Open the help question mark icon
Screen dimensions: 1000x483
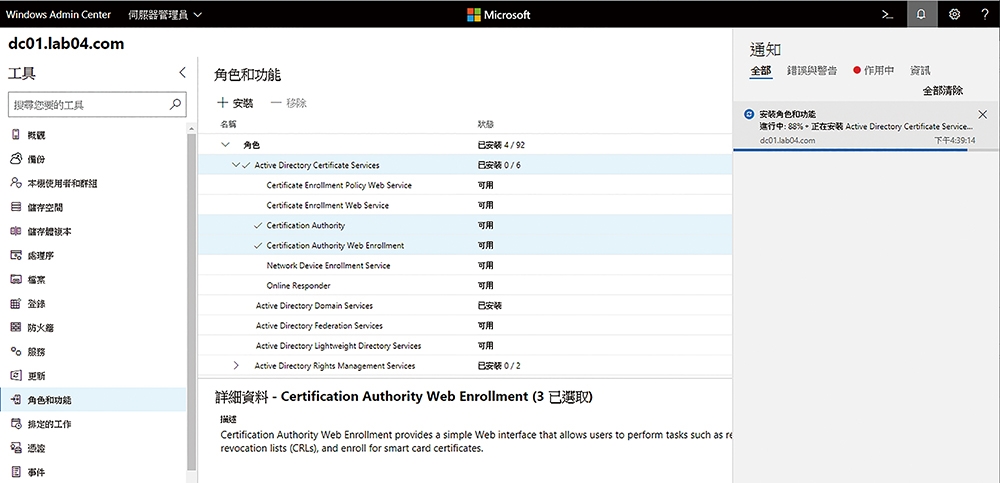pyautogui.click(x=985, y=14)
